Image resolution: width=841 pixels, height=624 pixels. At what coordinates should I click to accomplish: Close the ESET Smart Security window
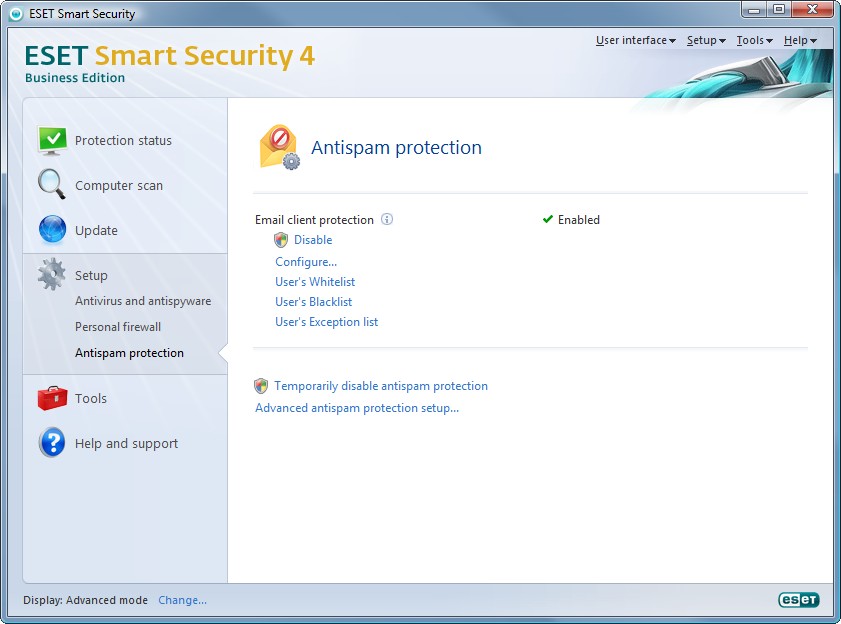click(x=812, y=9)
